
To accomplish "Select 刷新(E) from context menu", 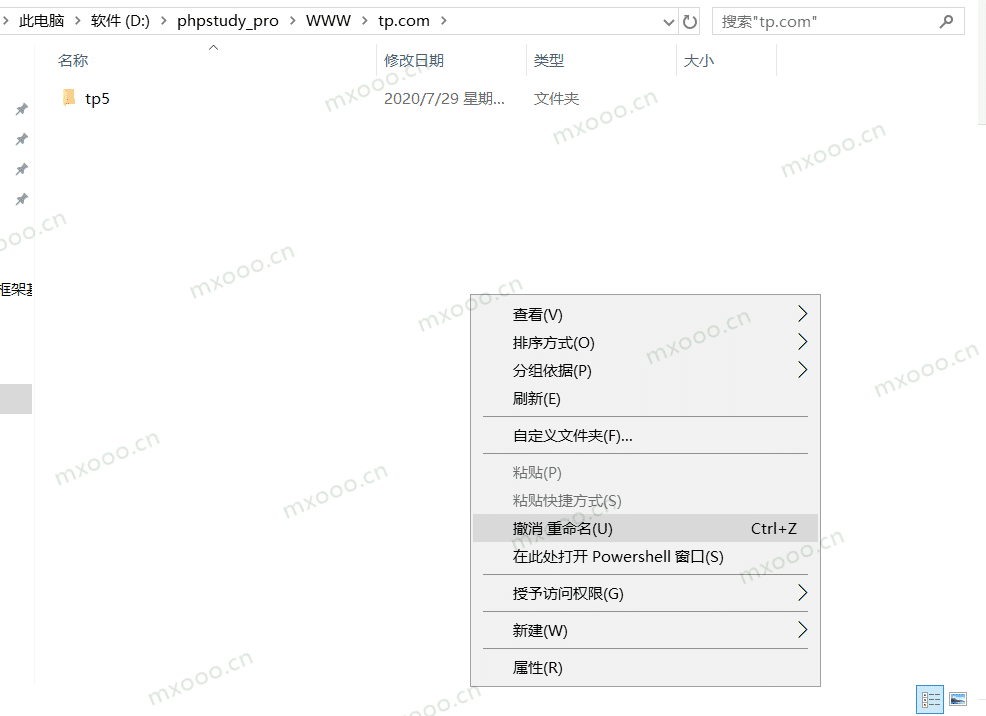I will [x=537, y=399].
